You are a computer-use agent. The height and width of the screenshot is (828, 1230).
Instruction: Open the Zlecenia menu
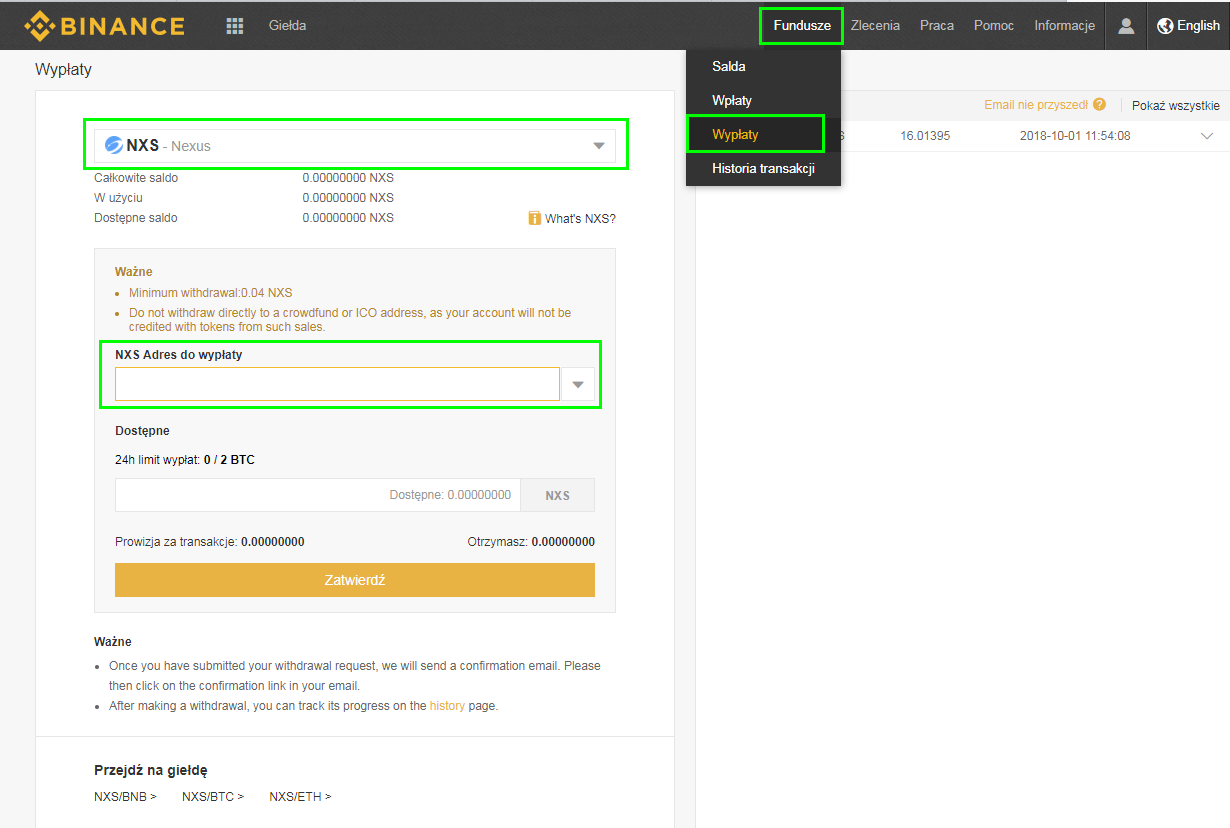click(876, 26)
